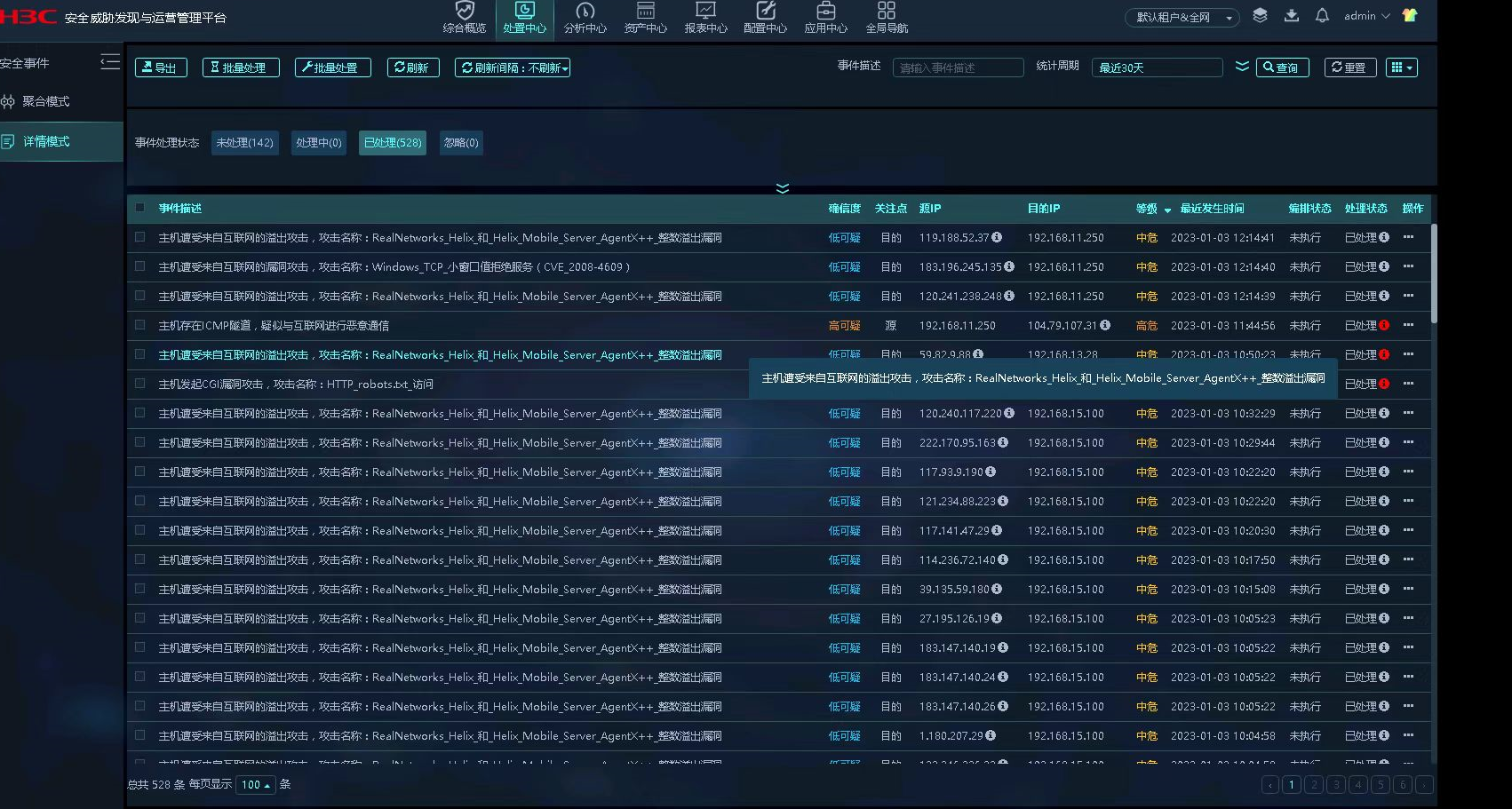This screenshot has width=1512, height=809.
Task: Open the 默认租户&全网 tenant dropdown
Action: [x=1182, y=18]
